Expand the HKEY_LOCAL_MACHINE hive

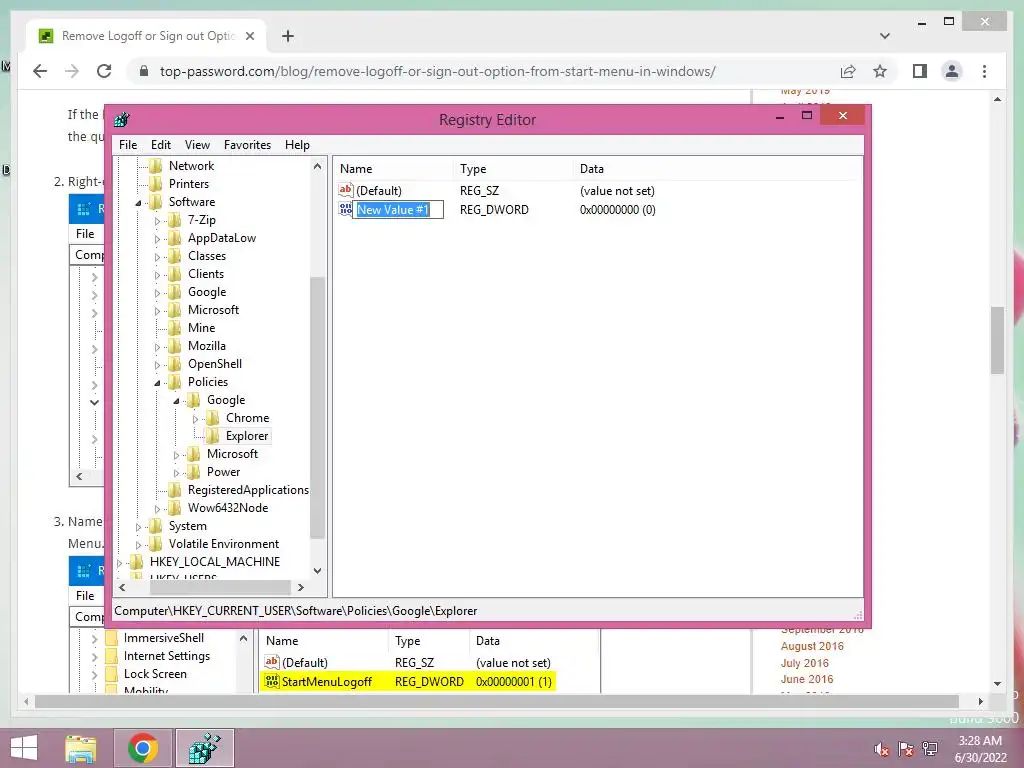[x=120, y=562]
